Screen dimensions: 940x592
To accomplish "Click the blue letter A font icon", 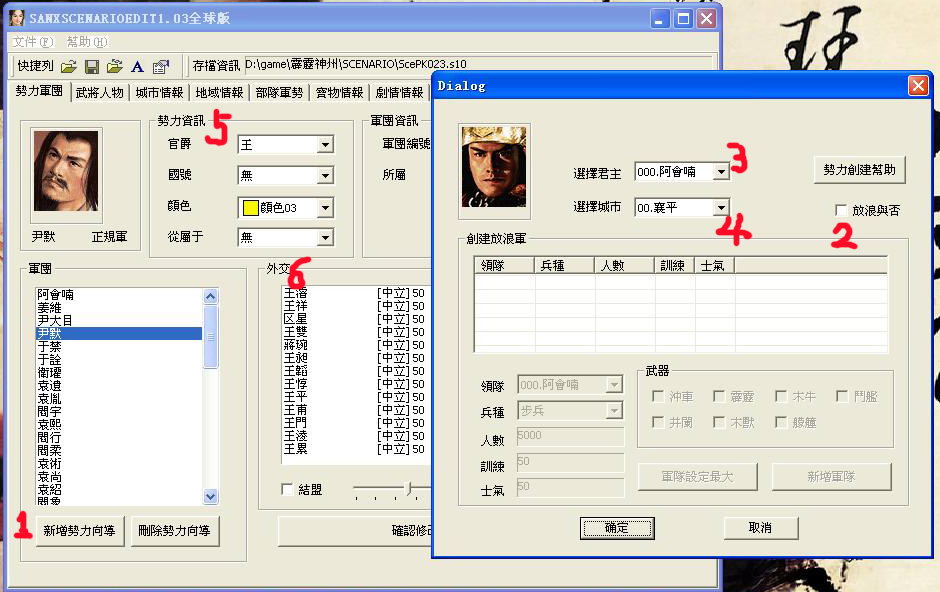I will pyautogui.click(x=138, y=66).
